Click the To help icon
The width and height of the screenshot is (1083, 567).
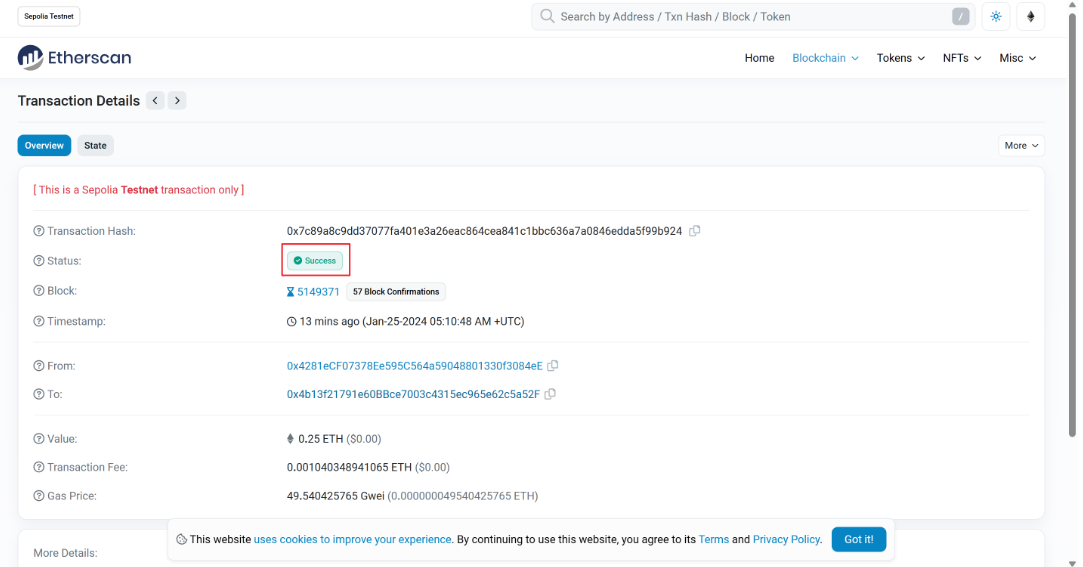click(x=39, y=394)
